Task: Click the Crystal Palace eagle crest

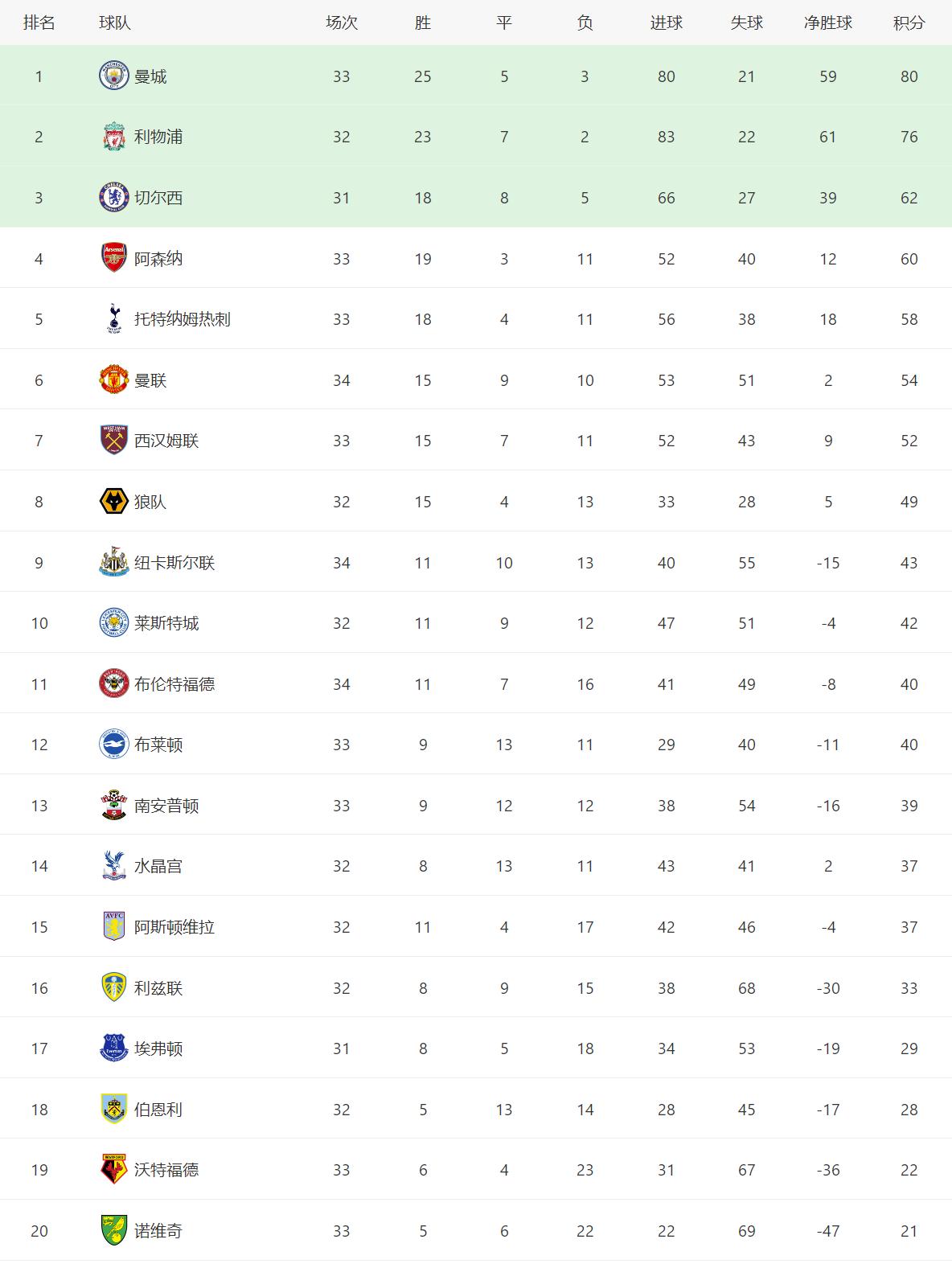Action: (113, 866)
